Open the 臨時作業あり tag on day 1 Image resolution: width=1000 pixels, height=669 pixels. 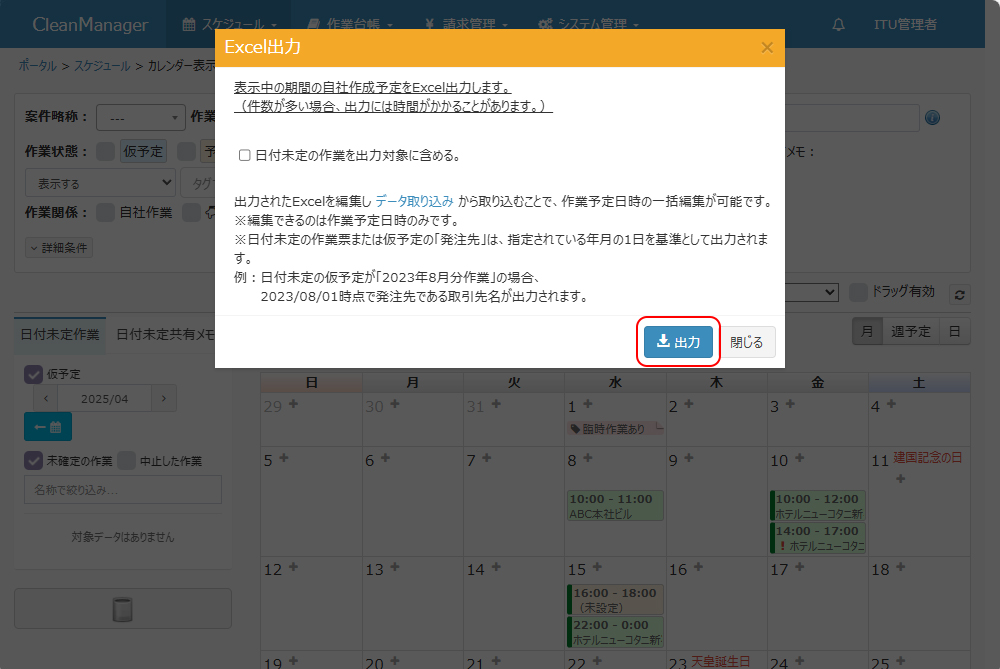[x=613, y=429]
